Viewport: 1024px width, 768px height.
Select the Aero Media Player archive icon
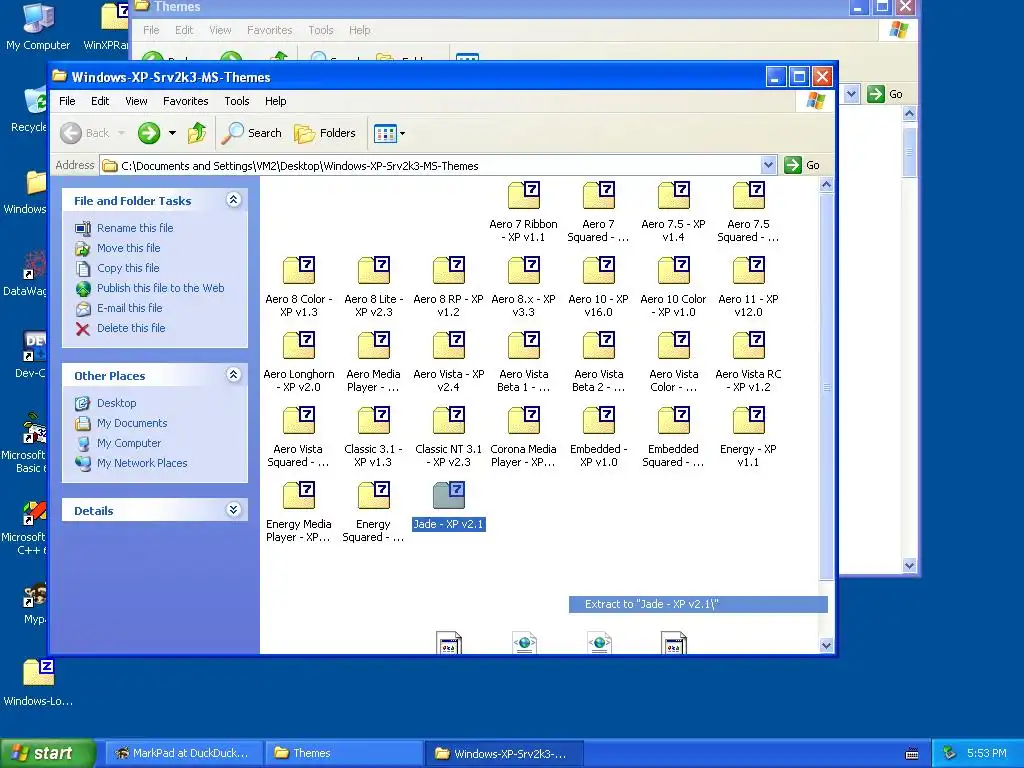pyautogui.click(x=374, y=345)
